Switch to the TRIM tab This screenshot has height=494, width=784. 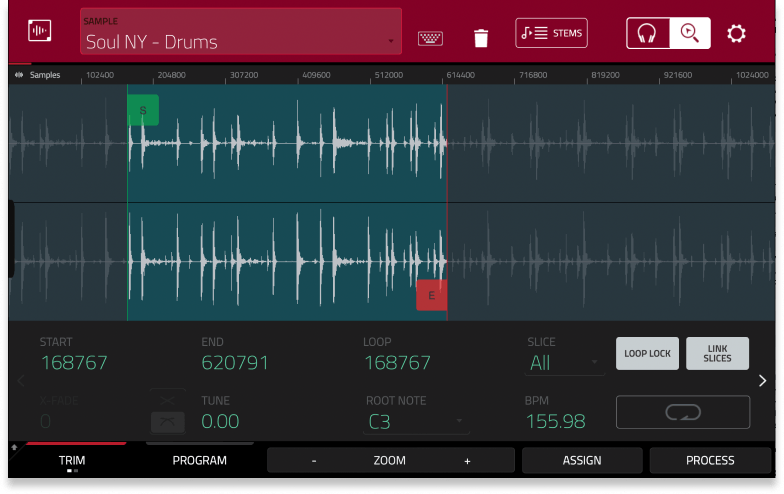click(x=72, y=461)
